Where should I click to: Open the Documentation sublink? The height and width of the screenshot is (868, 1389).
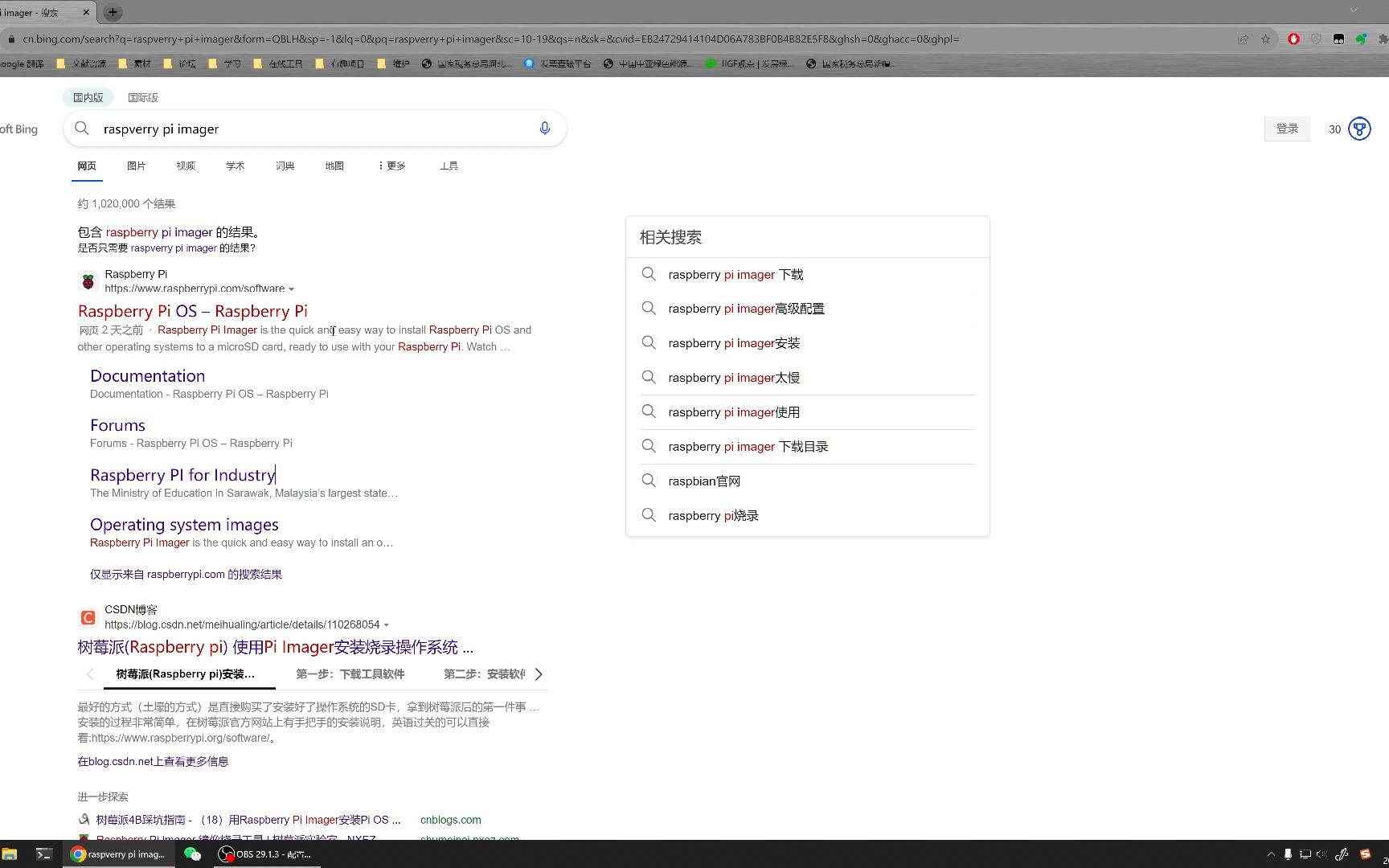point(148,375)
